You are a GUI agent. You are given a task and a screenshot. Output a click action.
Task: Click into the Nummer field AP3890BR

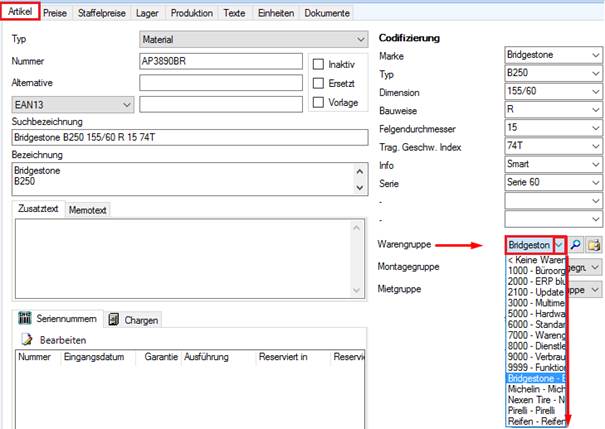coord(221,61)
